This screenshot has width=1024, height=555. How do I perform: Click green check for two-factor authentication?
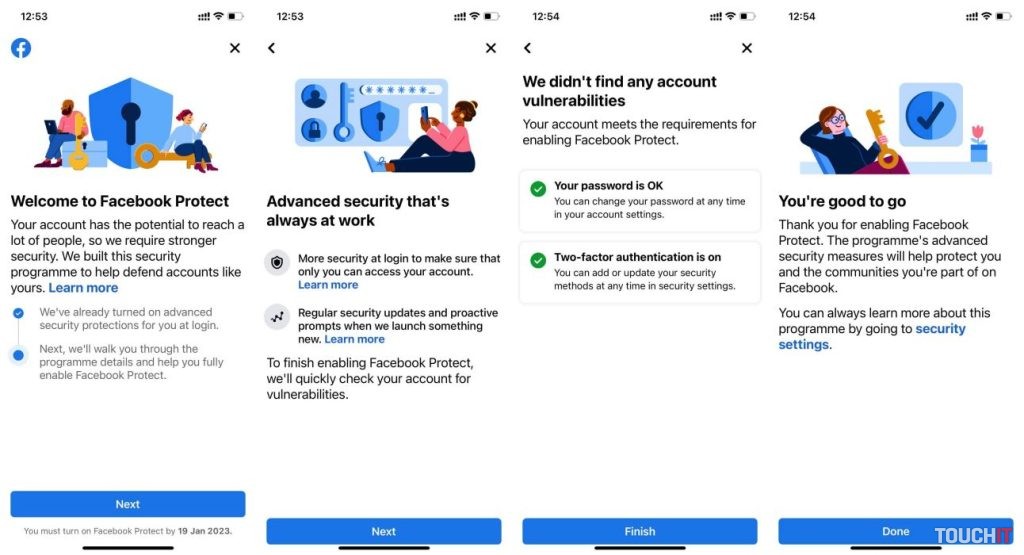pos(538,261)
